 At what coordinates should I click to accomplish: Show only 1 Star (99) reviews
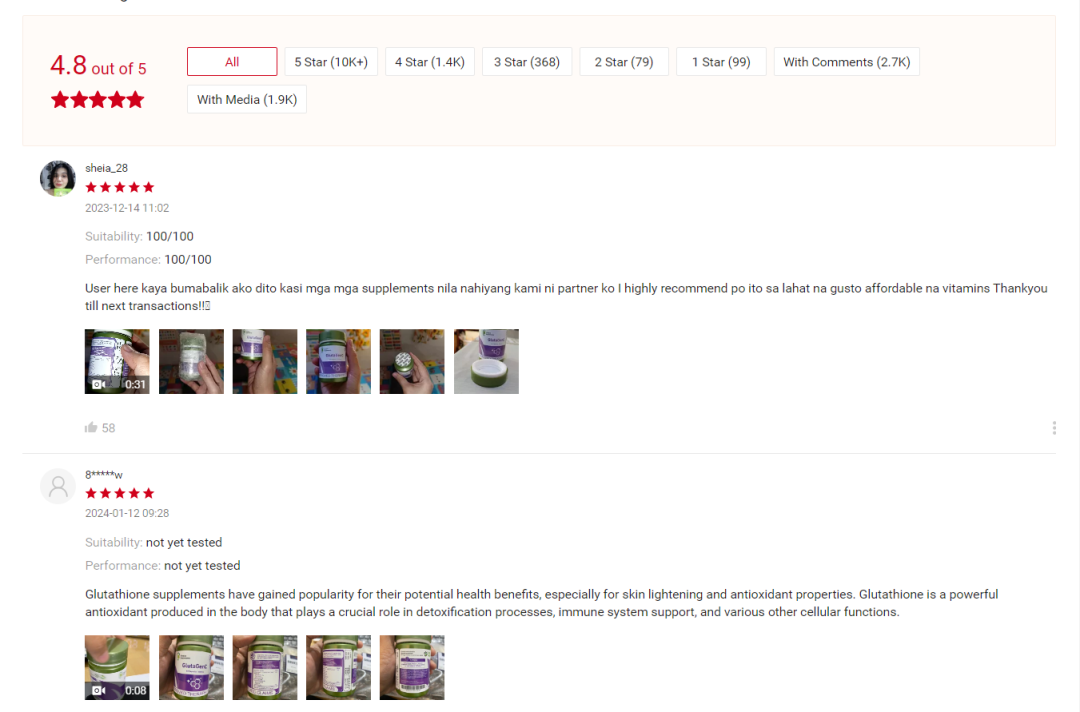click(x=721, y=62)
